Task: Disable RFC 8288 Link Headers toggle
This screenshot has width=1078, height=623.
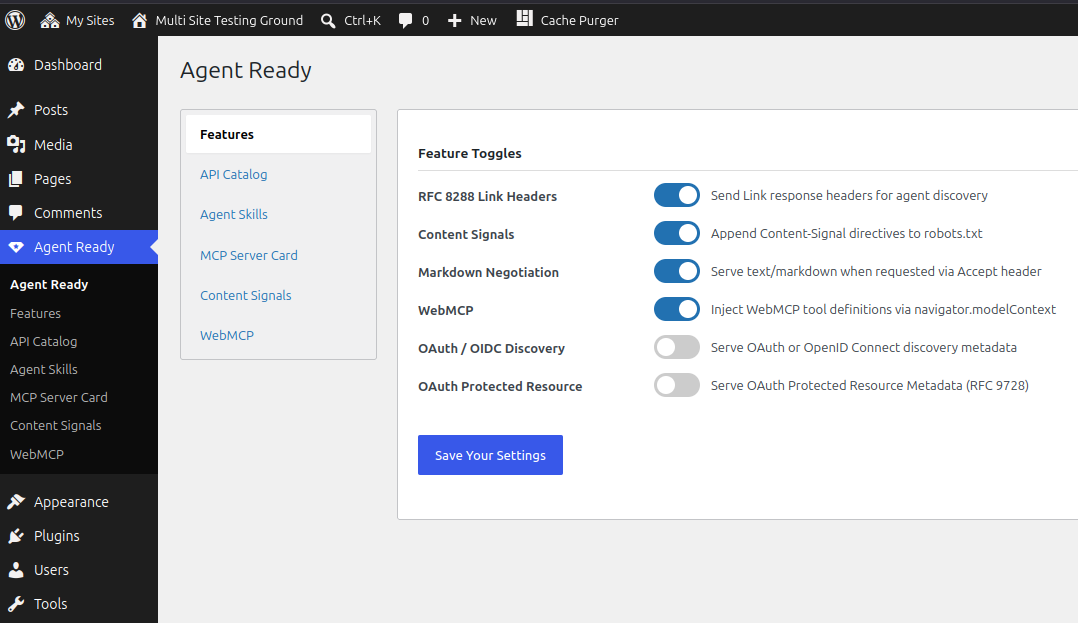Action: point(676,195)
